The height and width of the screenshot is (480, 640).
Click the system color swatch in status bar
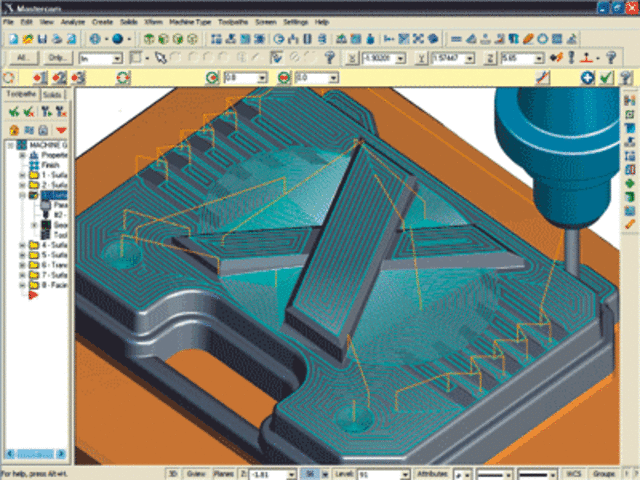point(310,474)
